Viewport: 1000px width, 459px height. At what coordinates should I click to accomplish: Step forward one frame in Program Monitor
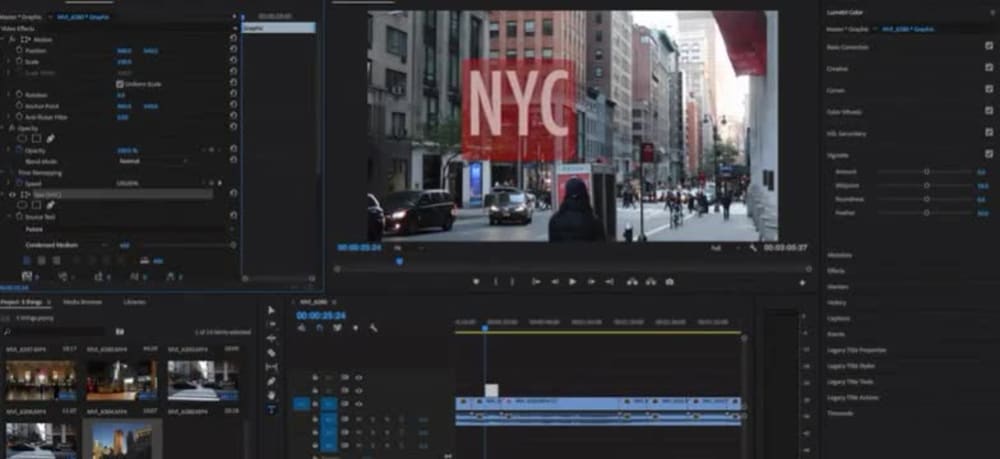pyautogui.click(x=592, y=282)
